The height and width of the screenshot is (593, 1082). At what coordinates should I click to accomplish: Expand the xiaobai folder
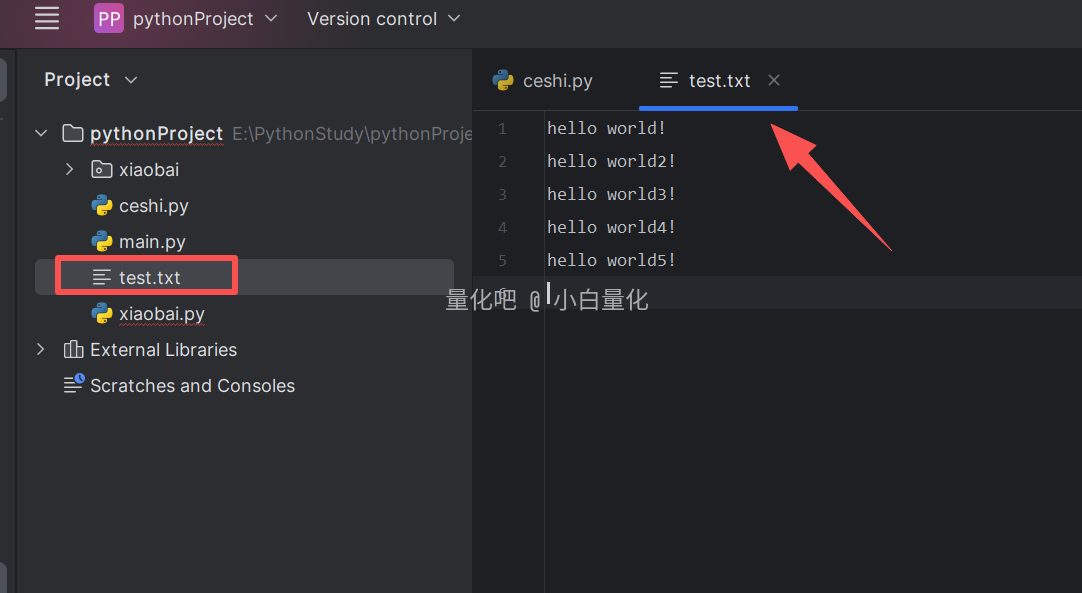pos(69,170)
